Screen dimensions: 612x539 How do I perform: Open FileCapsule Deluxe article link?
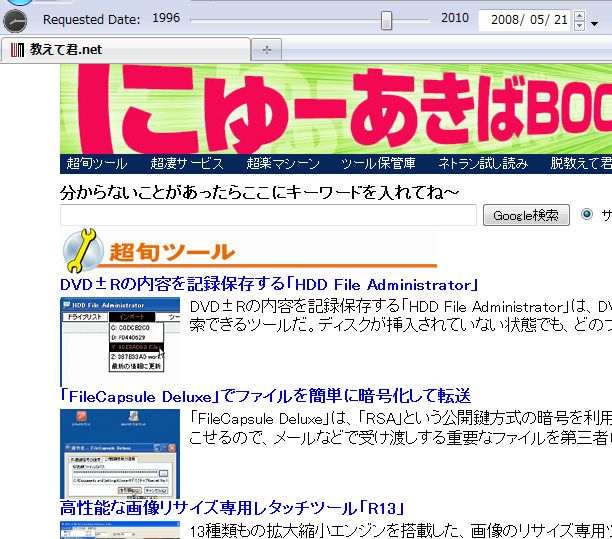(265, 397)
